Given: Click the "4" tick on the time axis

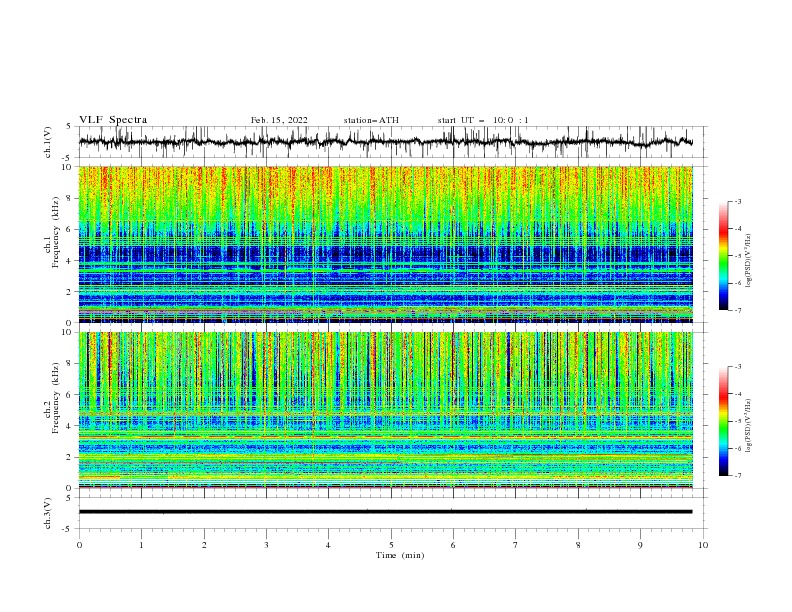Looking at the screenshot, I should click(328, 545).
